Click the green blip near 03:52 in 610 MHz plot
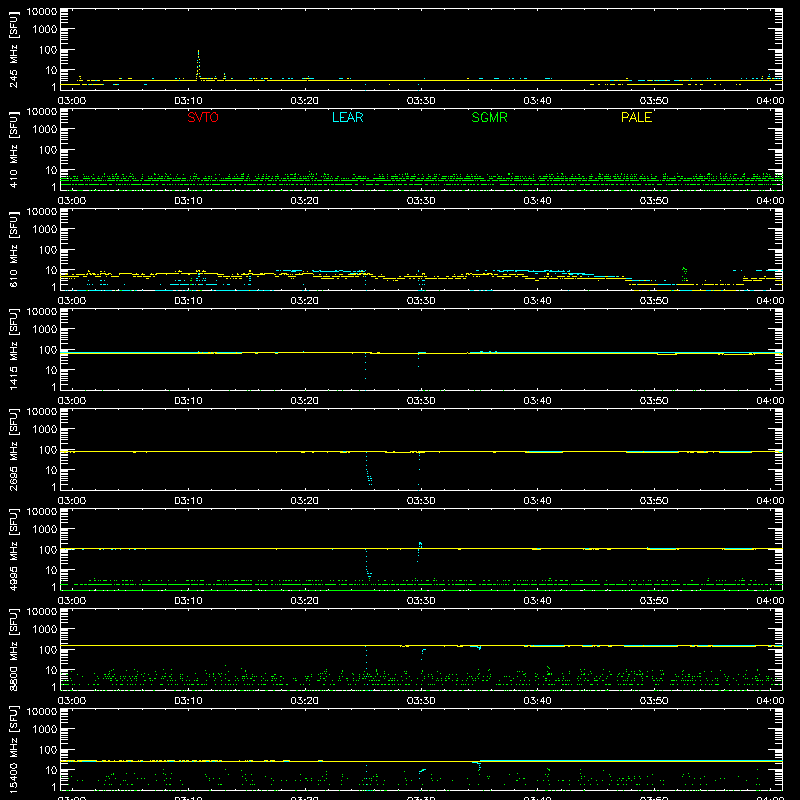 click(684, 274)
